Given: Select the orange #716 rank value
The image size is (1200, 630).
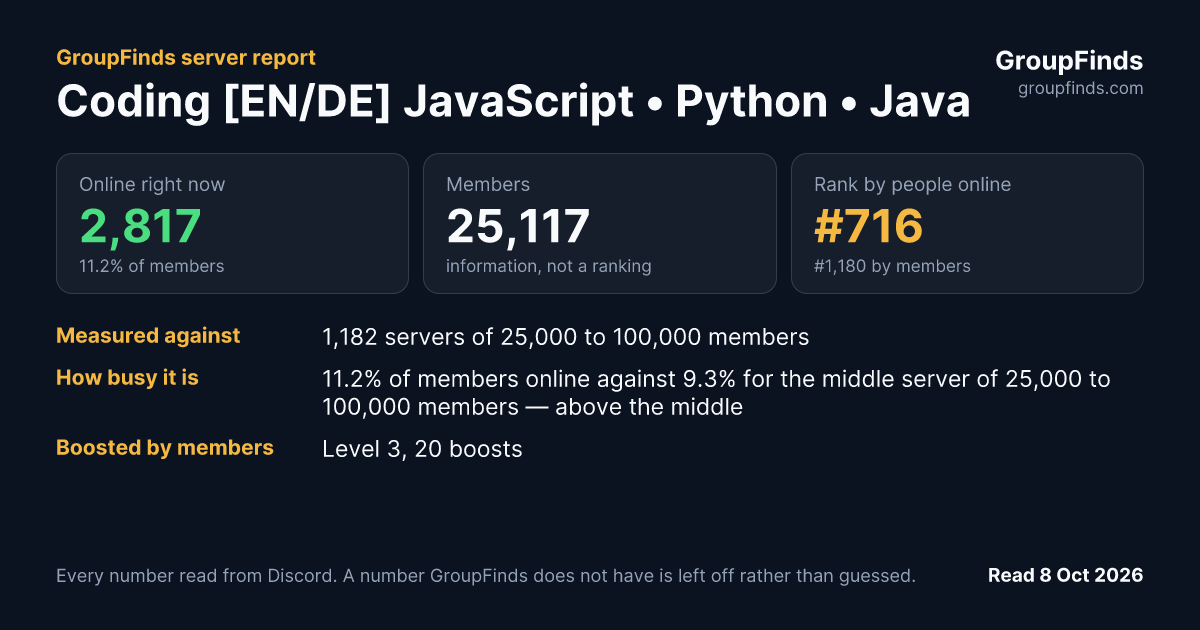Looking at the screenshot, I should 868,226.
